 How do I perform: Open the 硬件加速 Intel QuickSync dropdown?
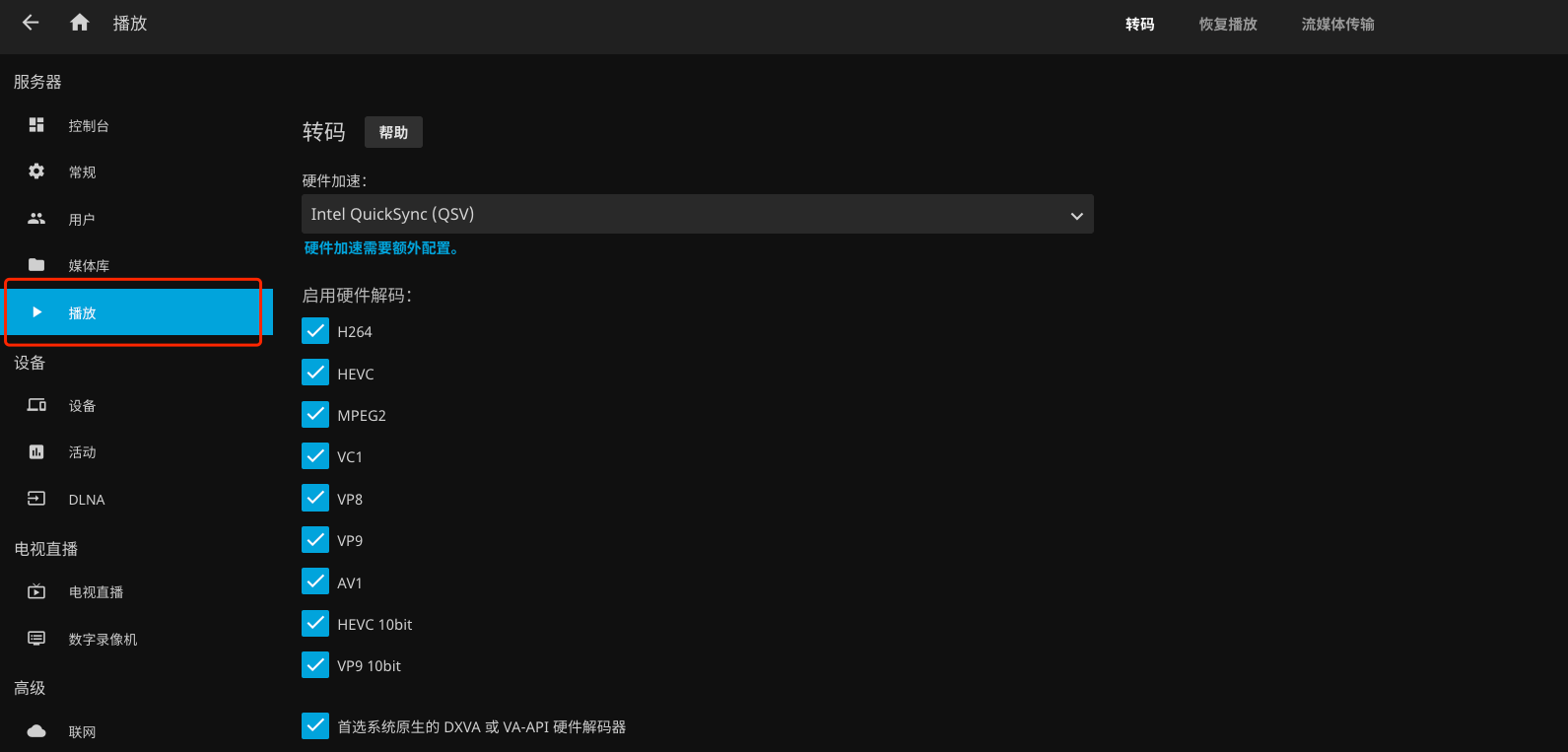click(690, 215)
